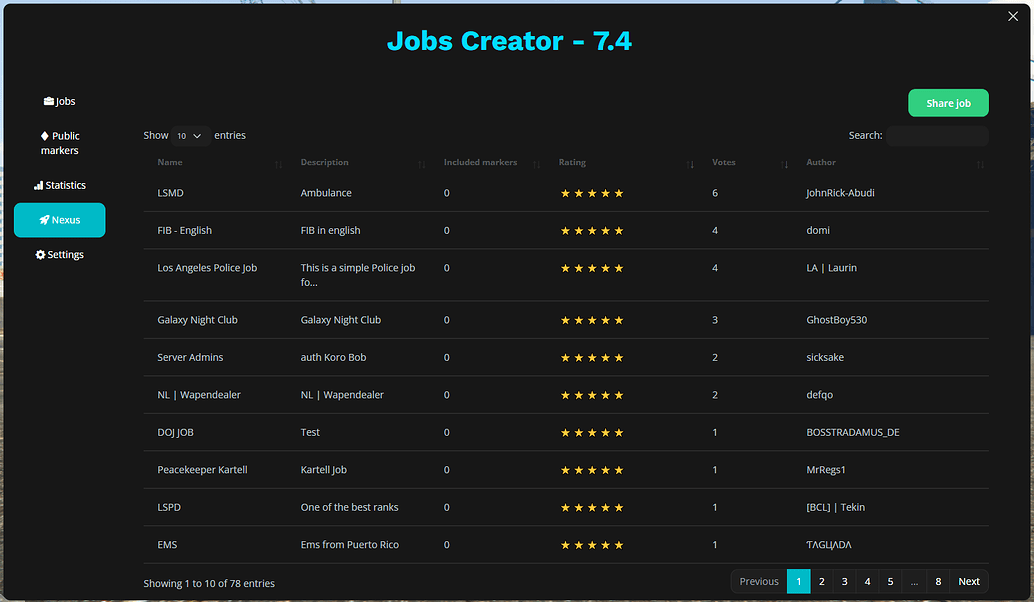Click the third star in the Server Admins rating

(x=591, y=357)
